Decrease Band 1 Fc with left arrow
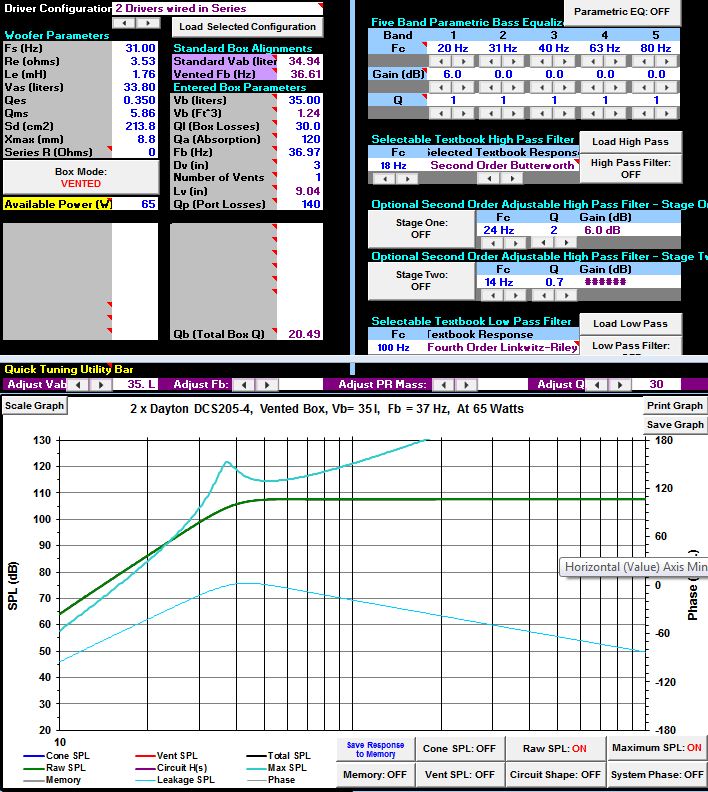The image size is (708, 792). [x=441, y=61]
